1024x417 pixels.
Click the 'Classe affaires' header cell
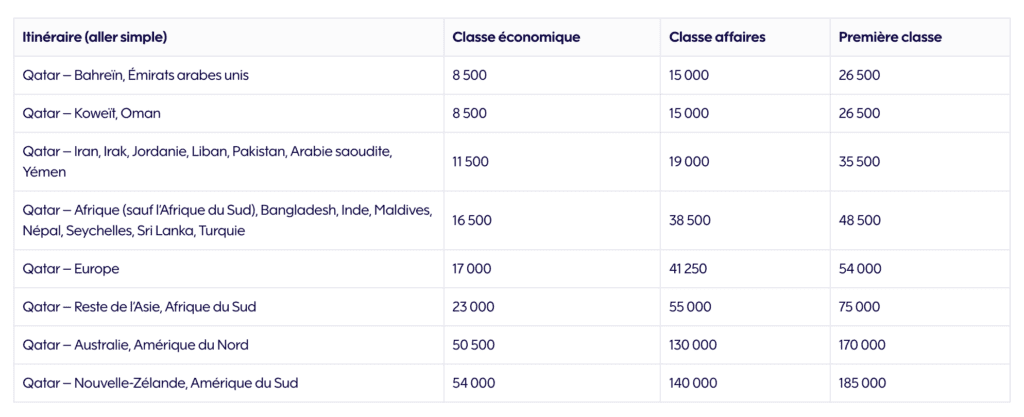click(x=720, y=37)
